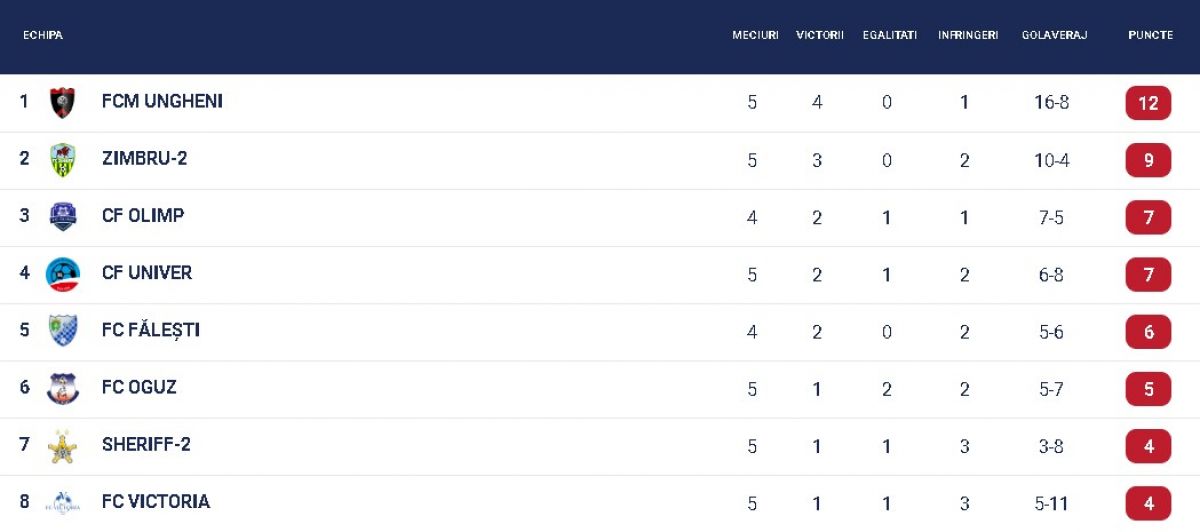Click the Zimbru-2 team logo
1200x532 pixels.
tap(63, 160)
